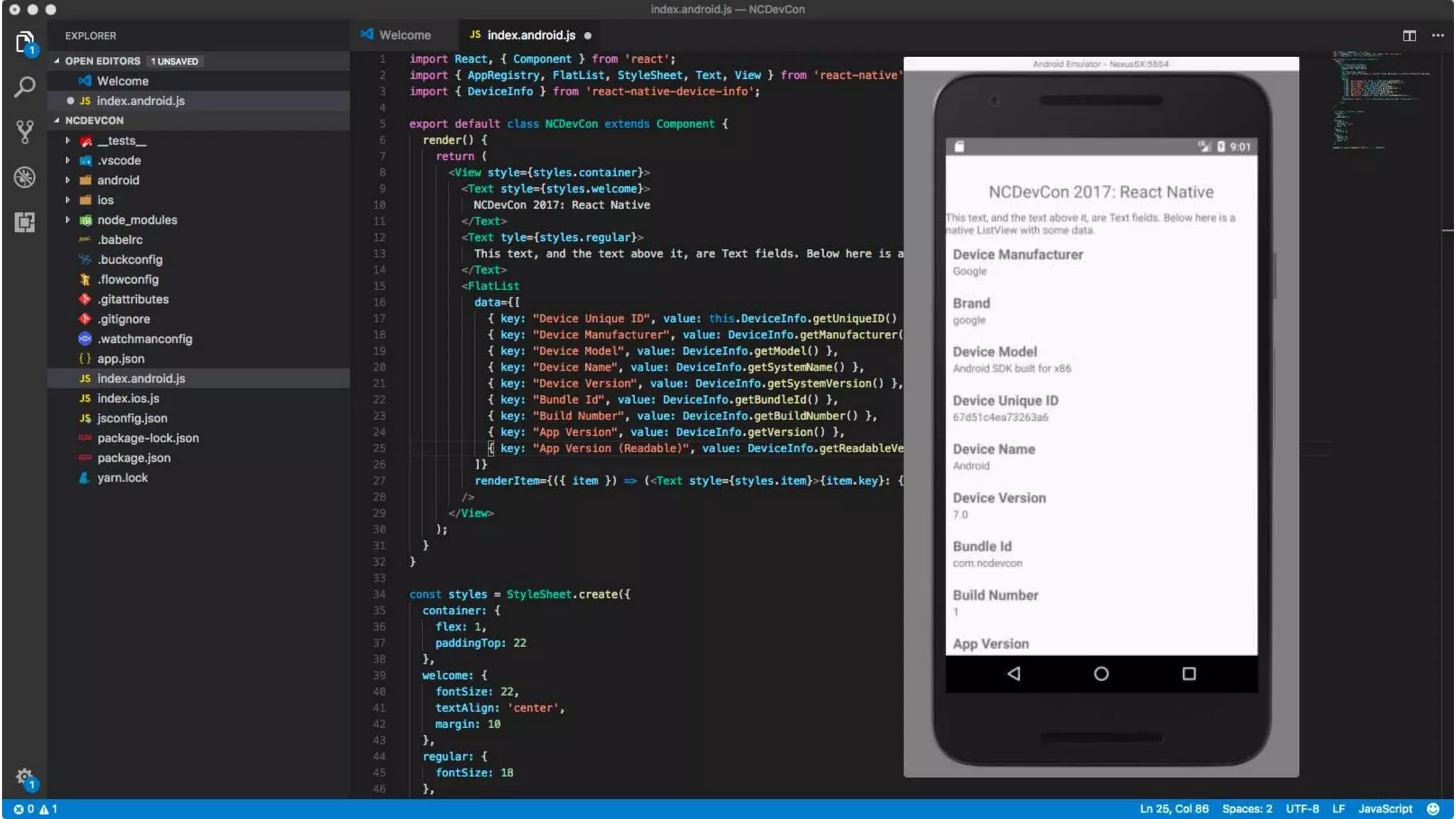Expand the node_modules folder

(x=136, y=220)
